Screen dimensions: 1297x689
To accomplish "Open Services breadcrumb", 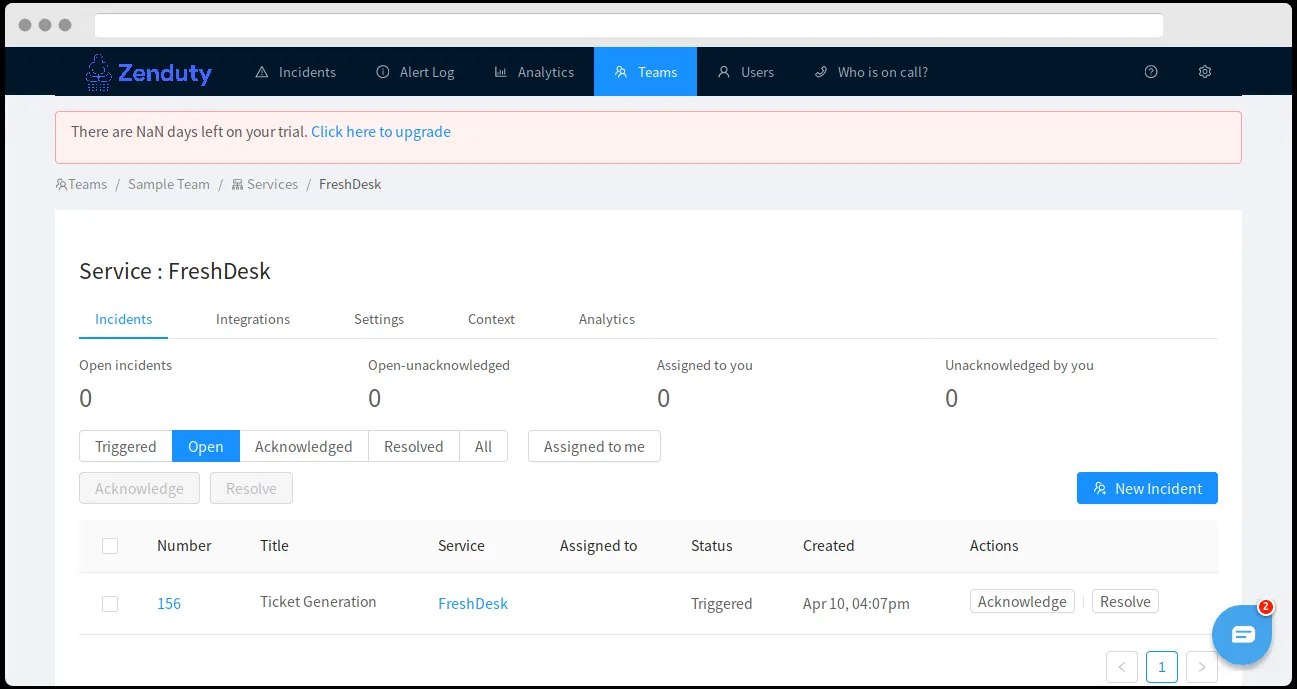I will pyautogui.click(x=265, y=184).
